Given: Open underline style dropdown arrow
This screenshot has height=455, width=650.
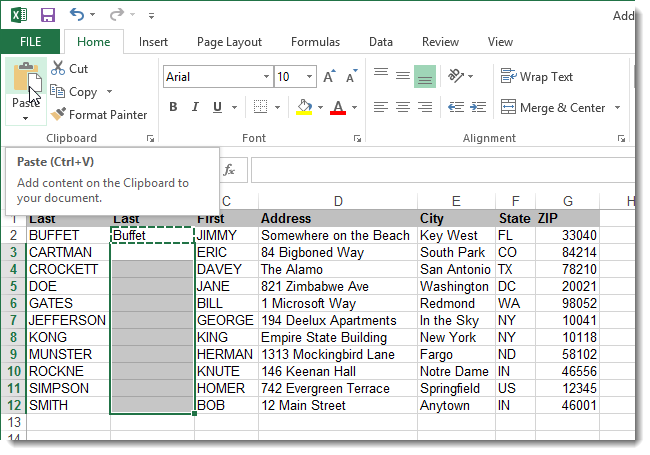Looking at the screenshot, I should coord(235,108).
